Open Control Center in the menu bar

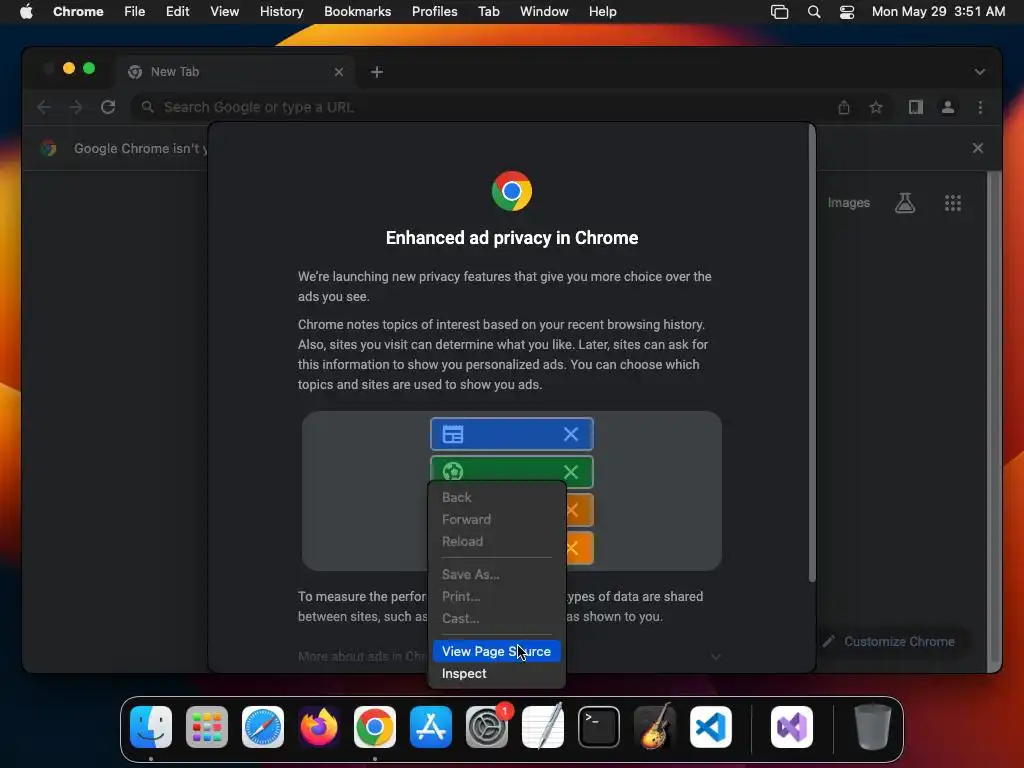(x=847, y=12)
